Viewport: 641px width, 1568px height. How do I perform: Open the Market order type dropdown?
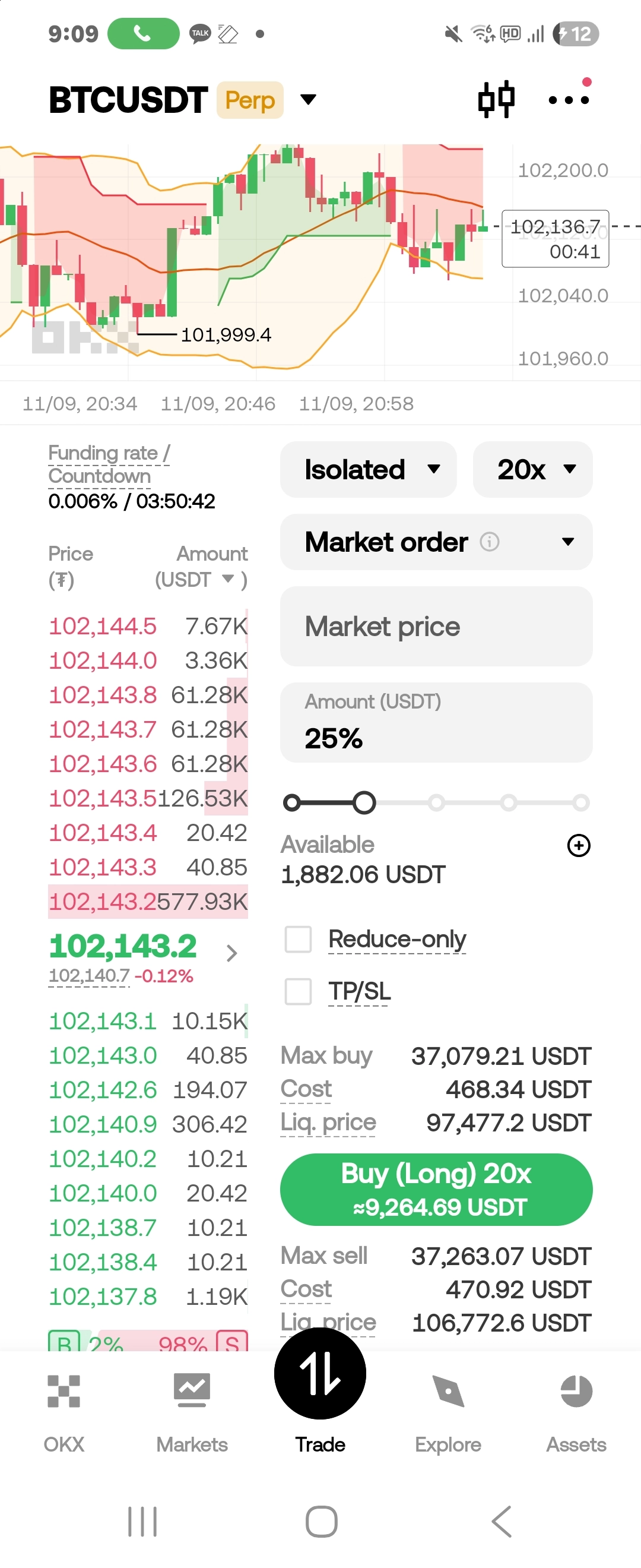[567, 542]
